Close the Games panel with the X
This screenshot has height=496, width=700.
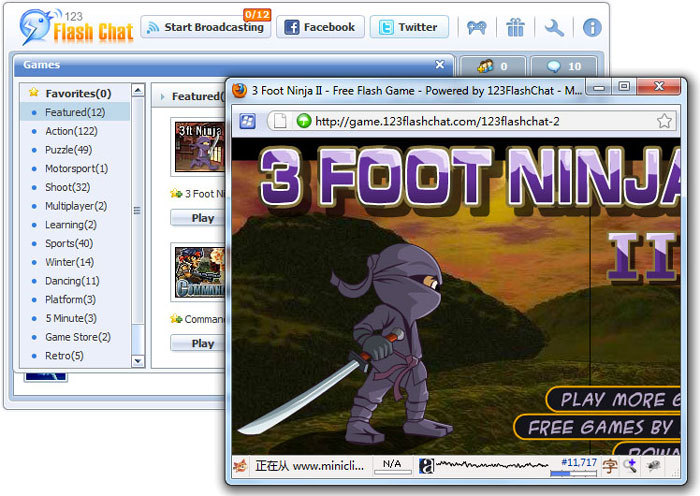click(x=440, y=65)
